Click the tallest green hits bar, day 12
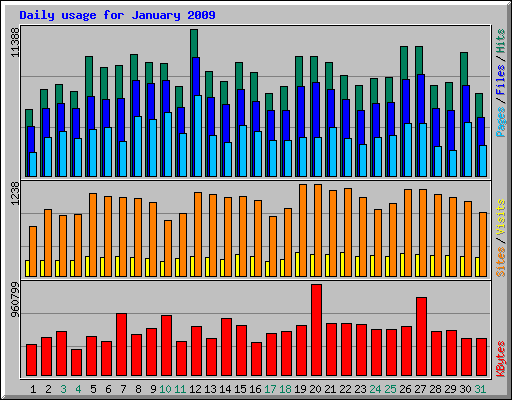 pos(194,43)
